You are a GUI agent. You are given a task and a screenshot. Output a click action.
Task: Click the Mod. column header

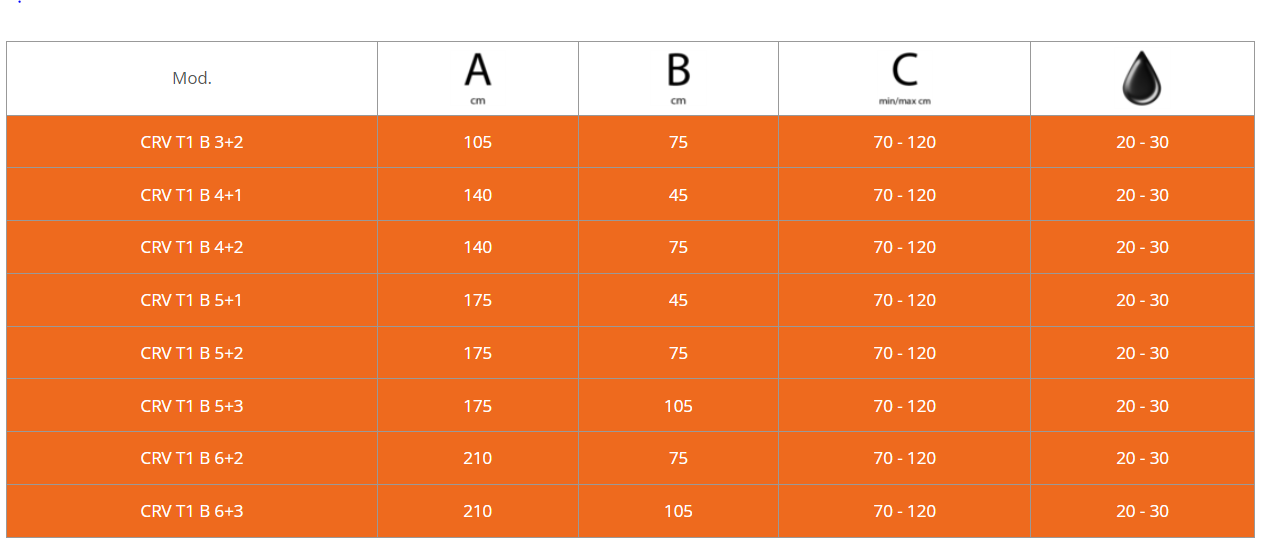pos(192,78)
